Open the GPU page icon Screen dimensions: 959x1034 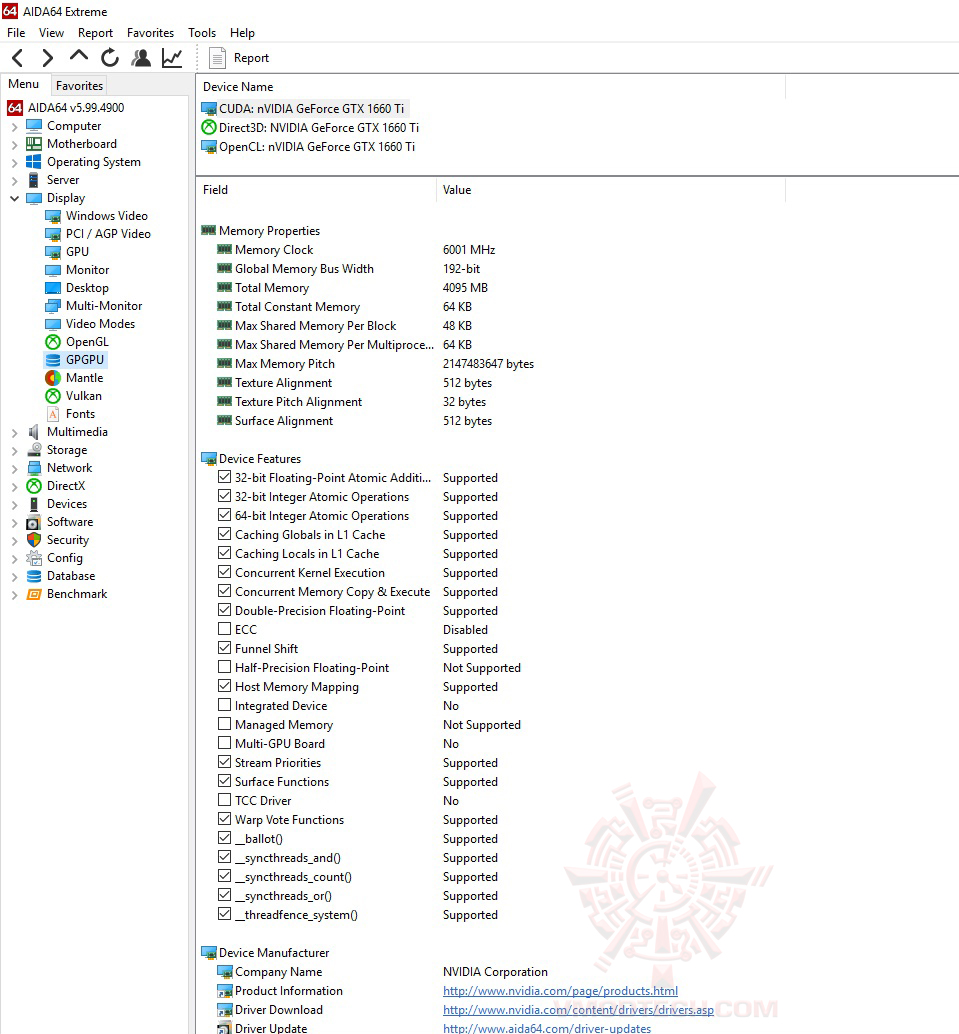(53, 252)
